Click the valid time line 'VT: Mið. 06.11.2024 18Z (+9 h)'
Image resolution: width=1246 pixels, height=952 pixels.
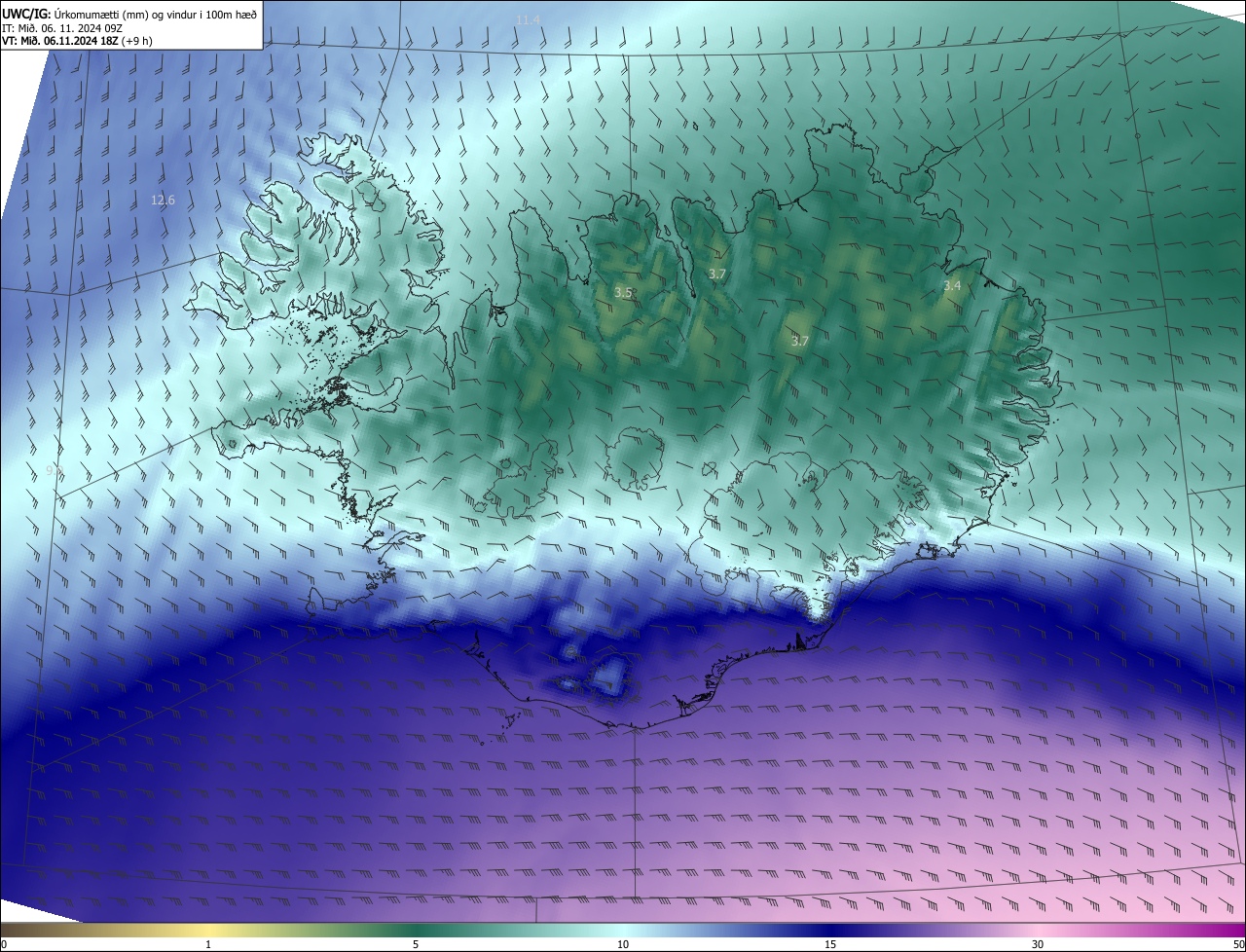coord(77,41)
